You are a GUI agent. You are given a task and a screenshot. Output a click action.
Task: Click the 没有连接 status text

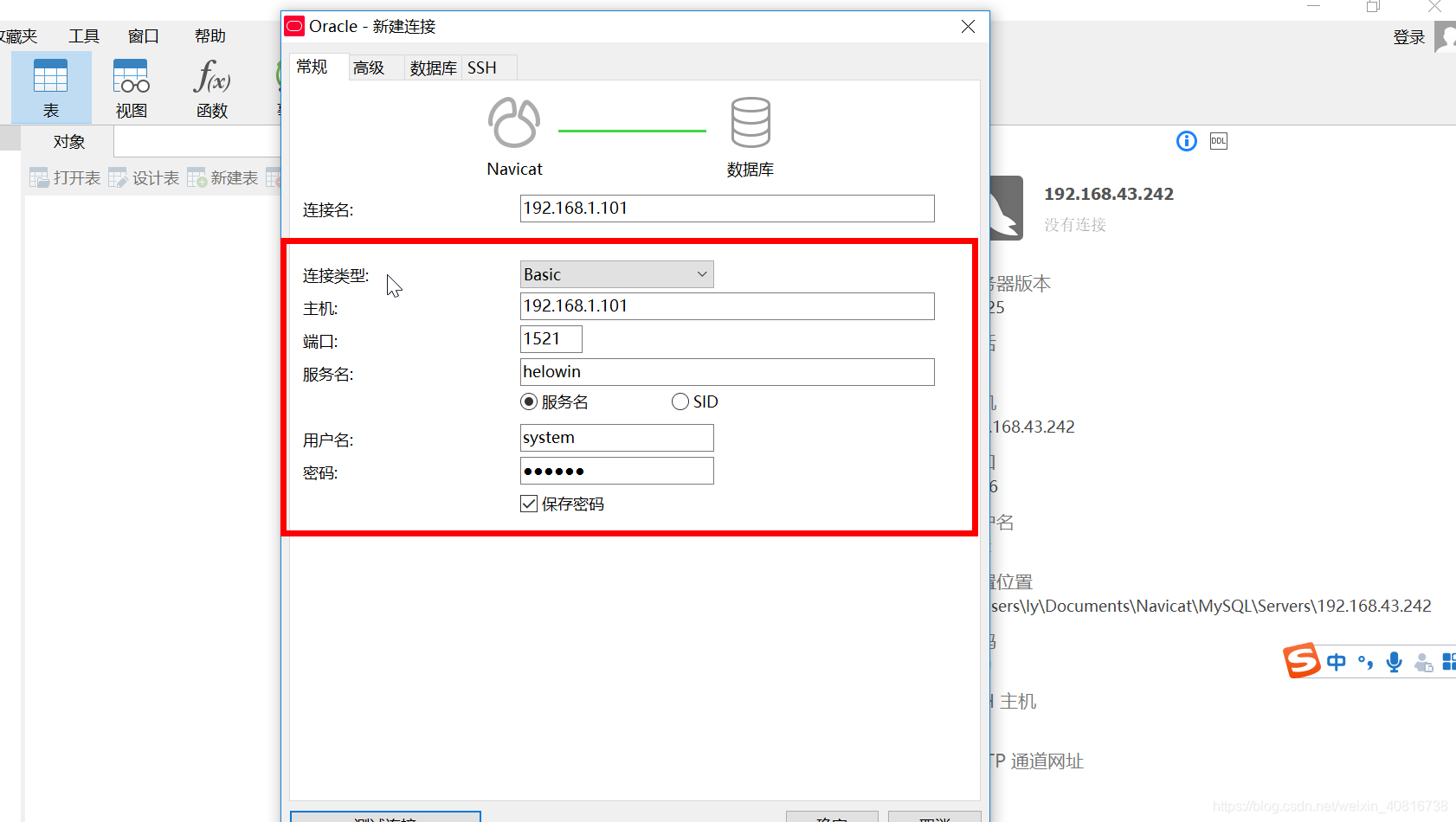[x=1075, y=225]
